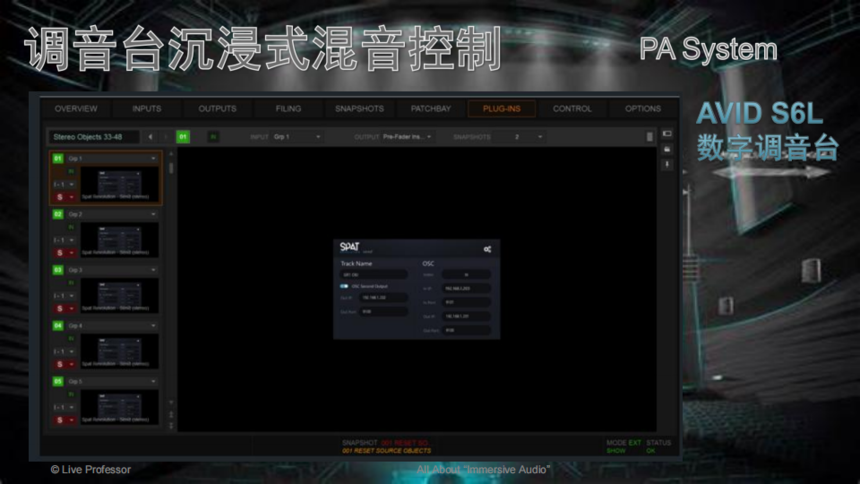
Task: Click the previous rack arrow beside Stereo Objects
Action: pyautogui.click(x=150, y=137)
